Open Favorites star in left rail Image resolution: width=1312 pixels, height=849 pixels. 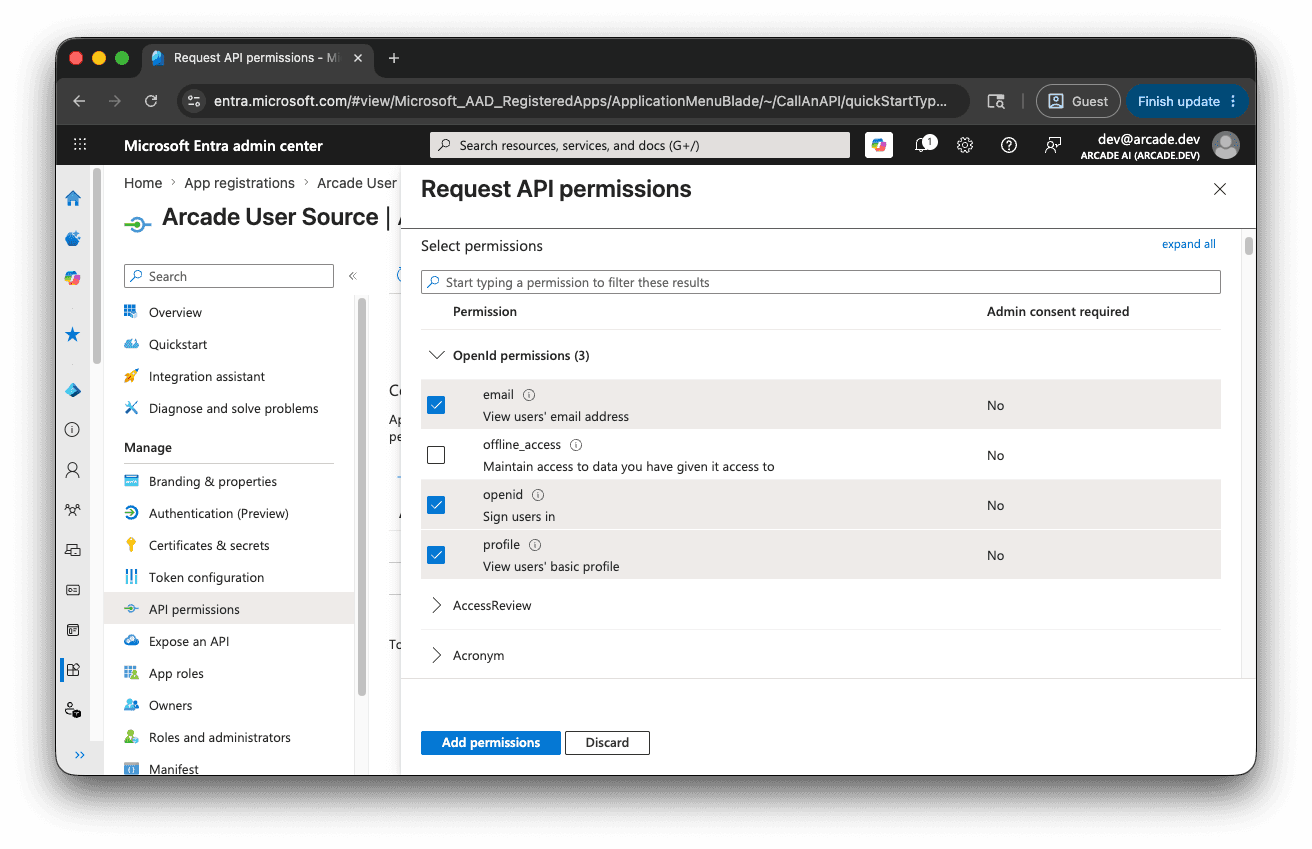73,334
